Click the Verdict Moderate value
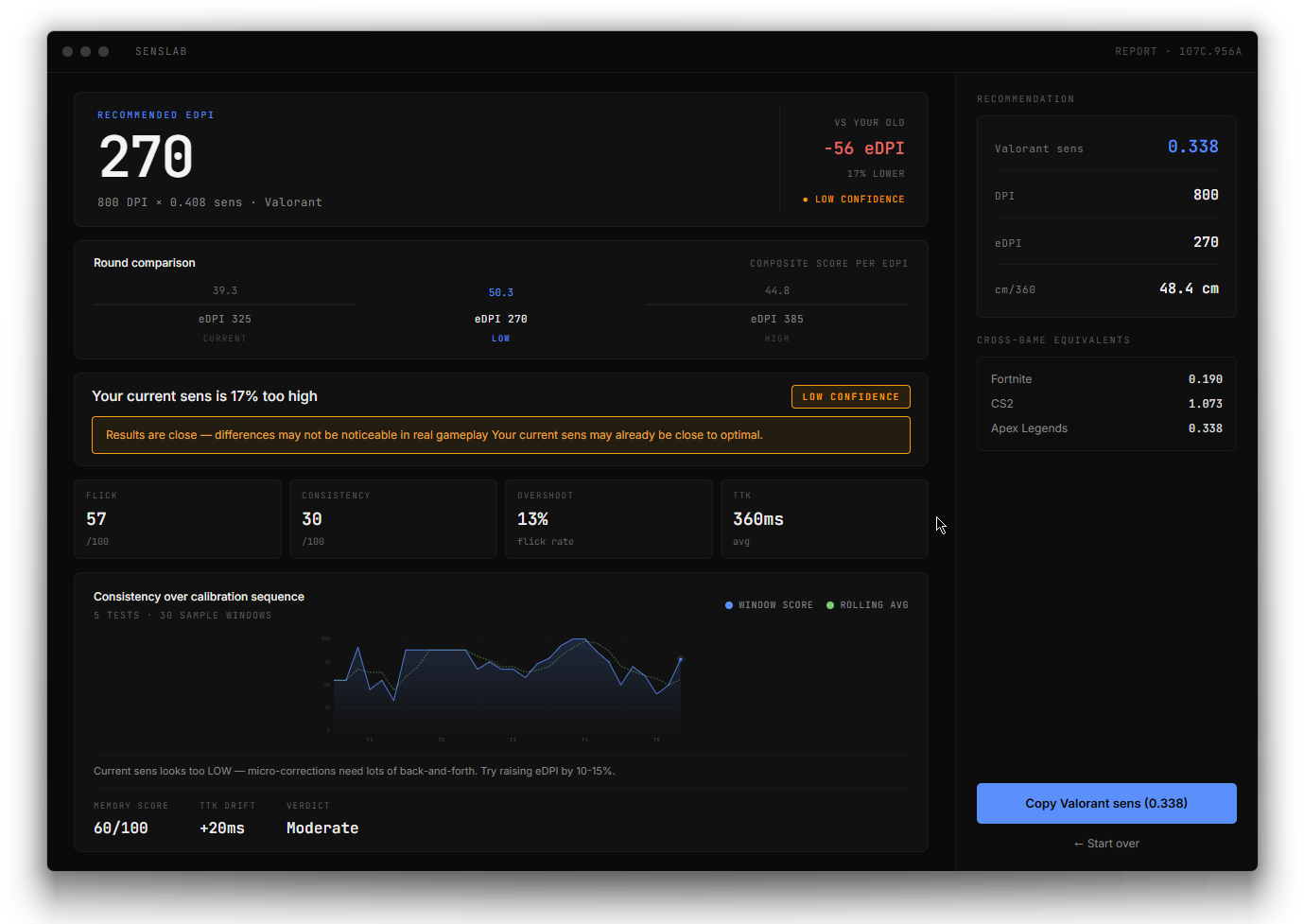The image size is (1304, 924). pyautogui.click(x=322, y=828)
